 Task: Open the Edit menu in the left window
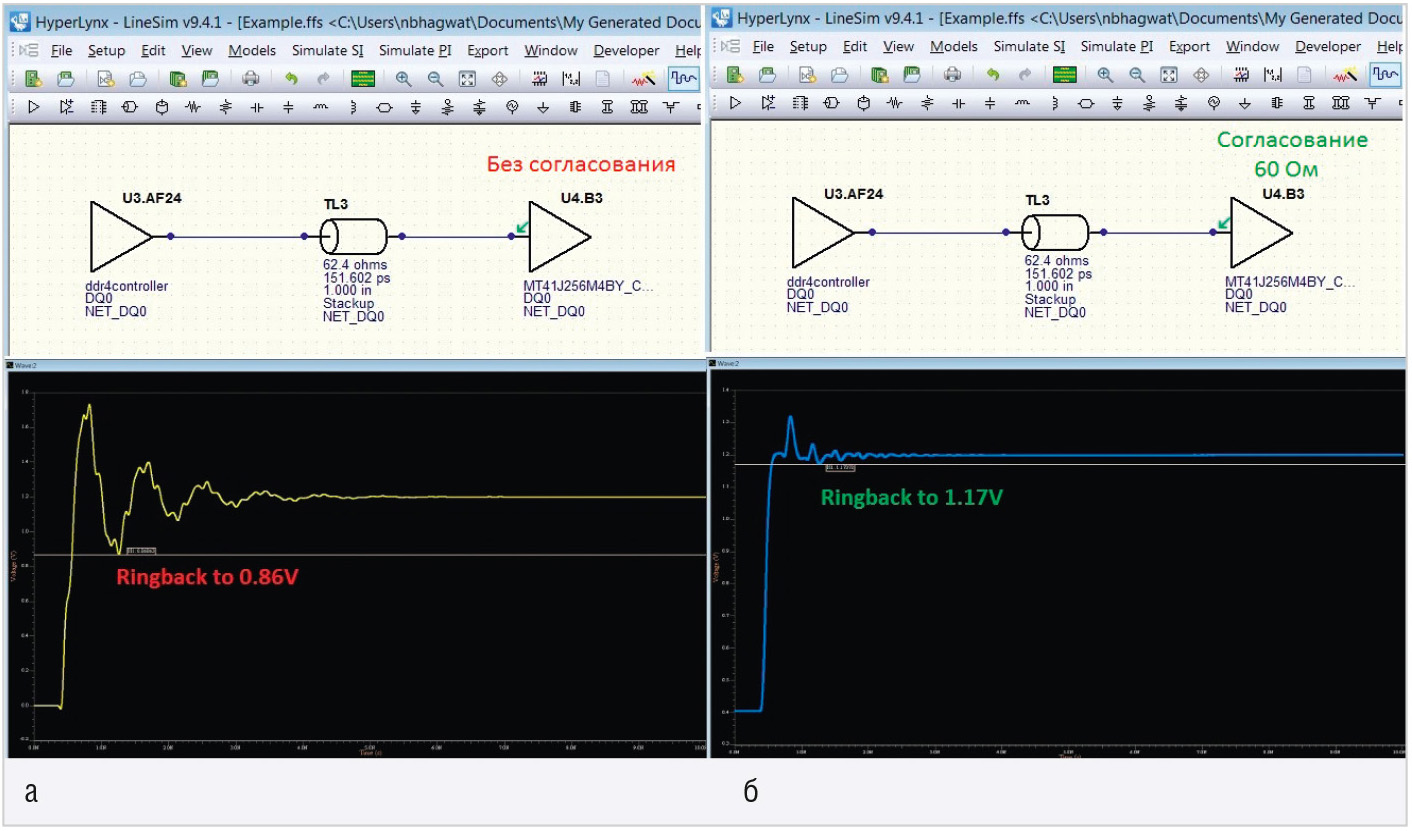(x=154, y=50)
